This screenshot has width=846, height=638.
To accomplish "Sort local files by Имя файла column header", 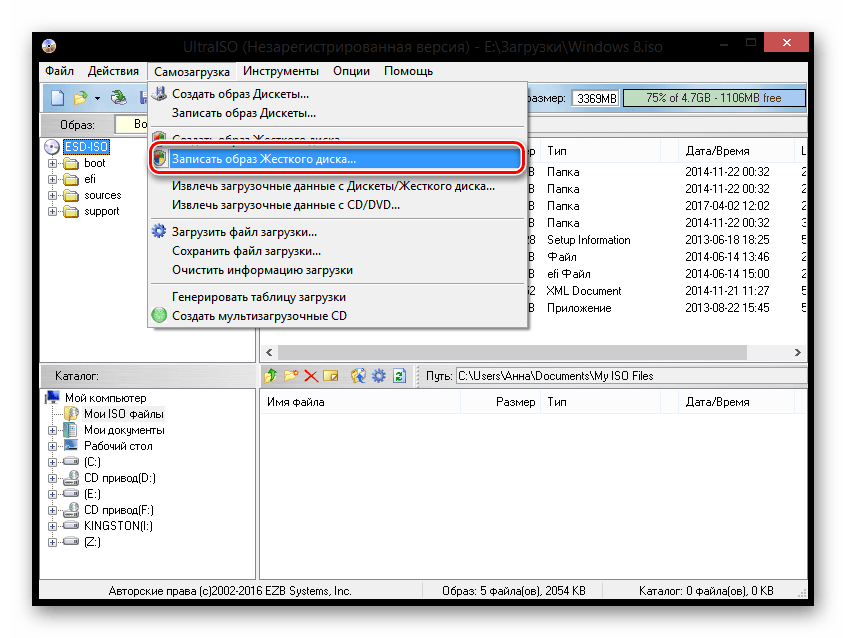I will pos(296,402).
